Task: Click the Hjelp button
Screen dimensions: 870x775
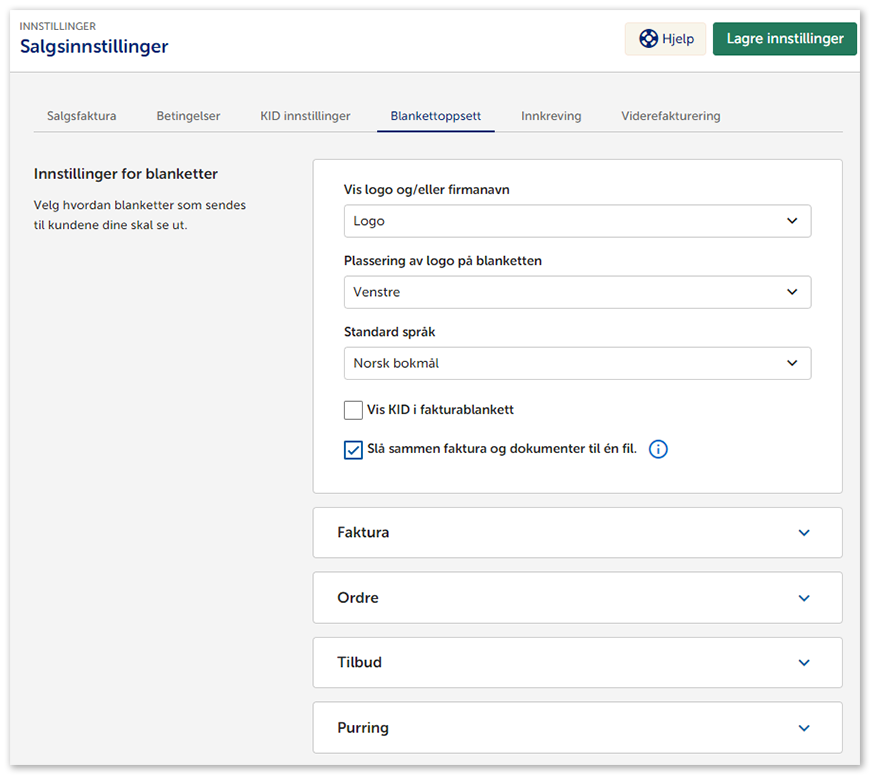Action: pyautogui.click(x=666, y=39)
